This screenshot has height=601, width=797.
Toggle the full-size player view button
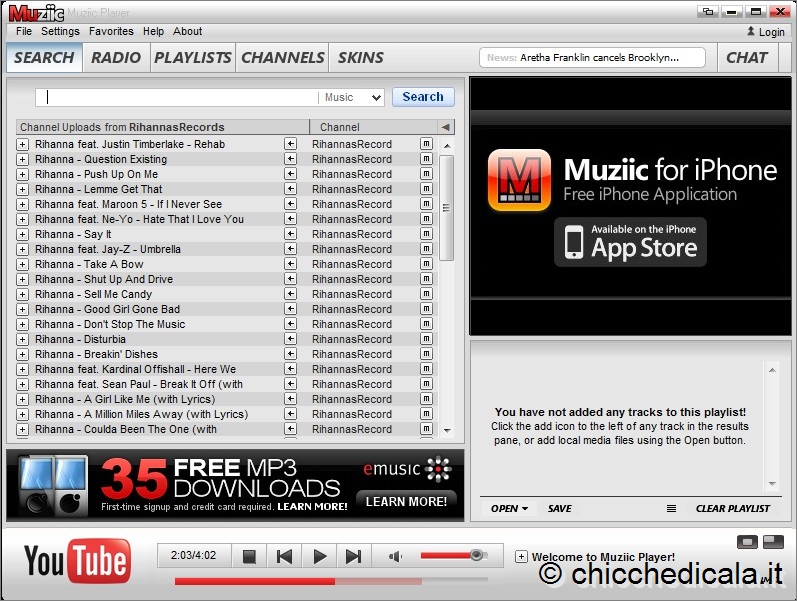(772, 542)
